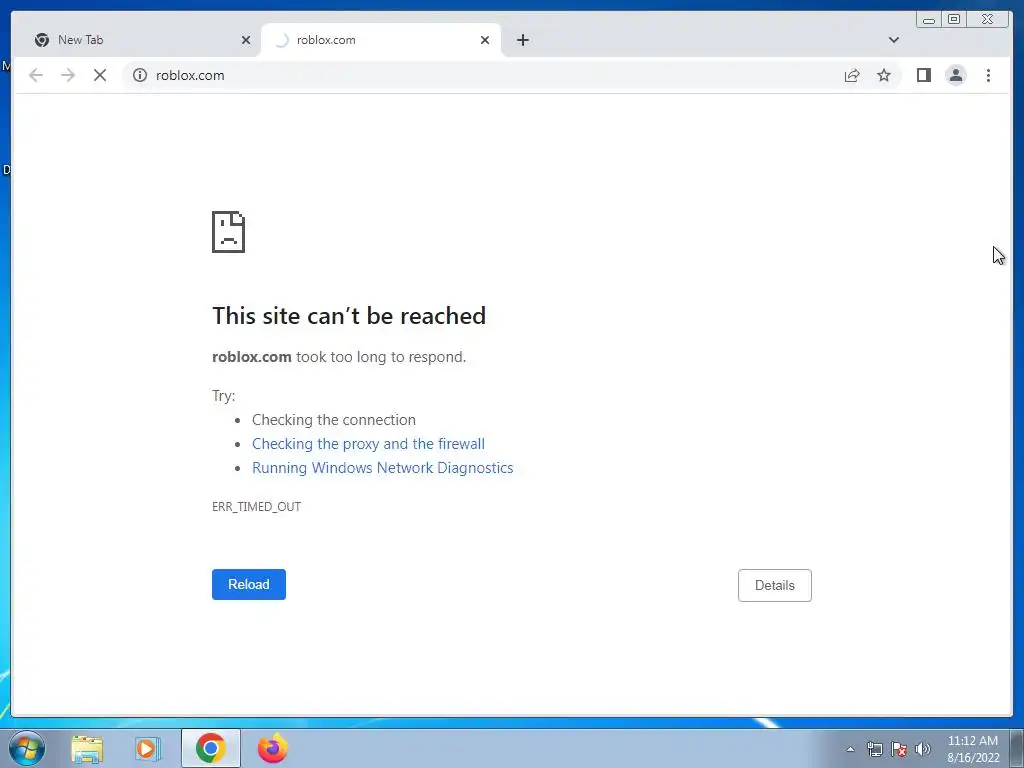Launch Windows Media Player from taskbar
The width and height of the screenshot is (1024, 768).
coord(148,748)
